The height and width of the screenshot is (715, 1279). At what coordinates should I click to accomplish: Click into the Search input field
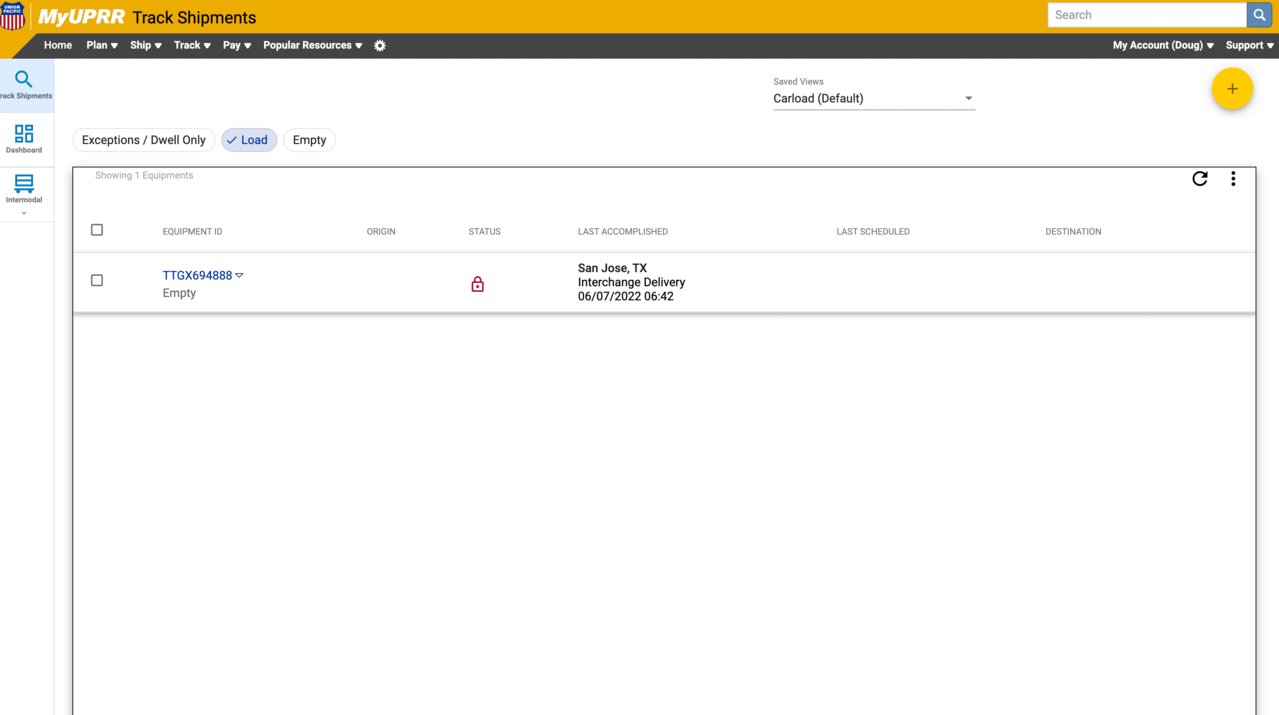click(1147, 15)
